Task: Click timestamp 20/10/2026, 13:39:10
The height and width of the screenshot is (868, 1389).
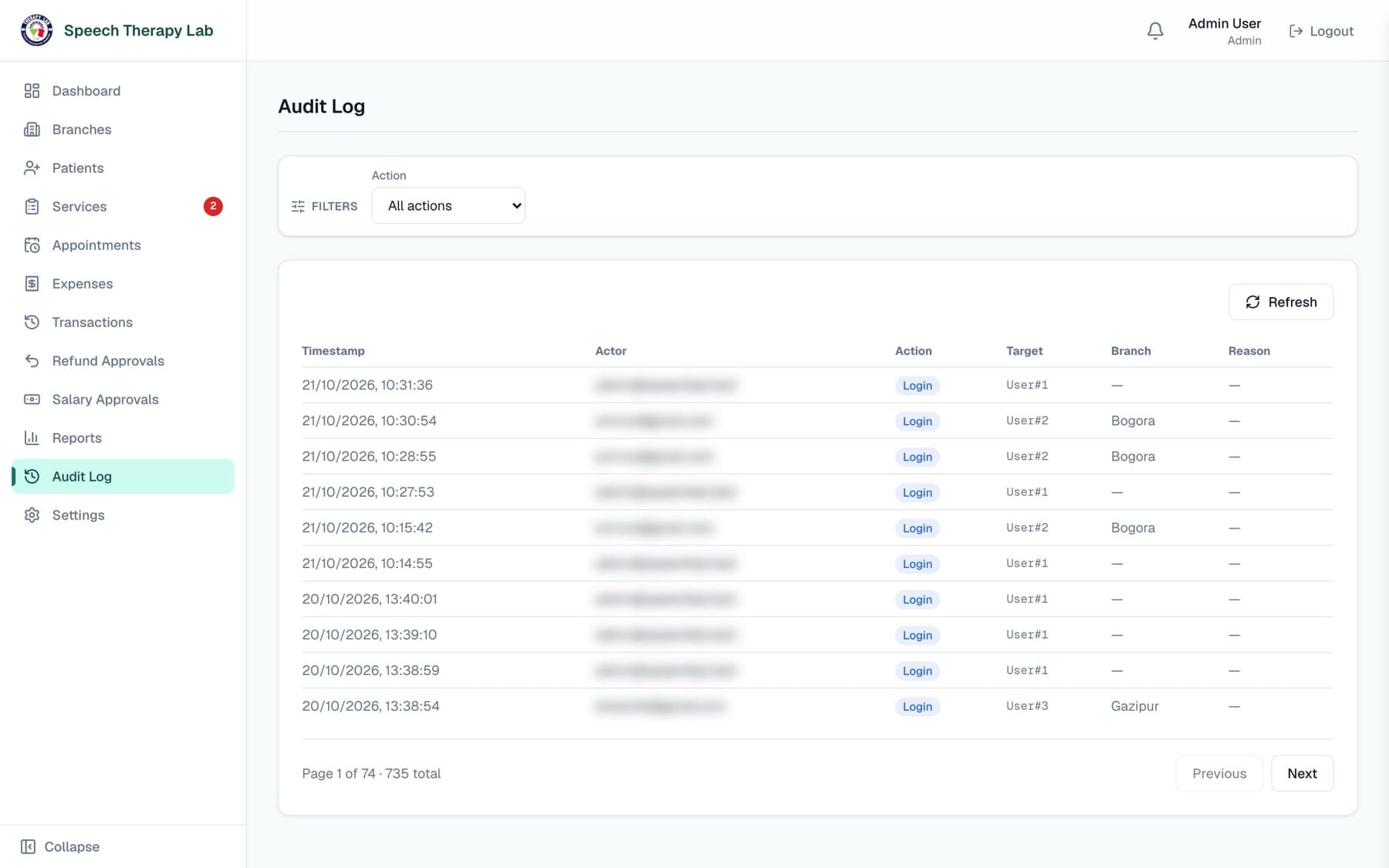Action: coord(370,635)
